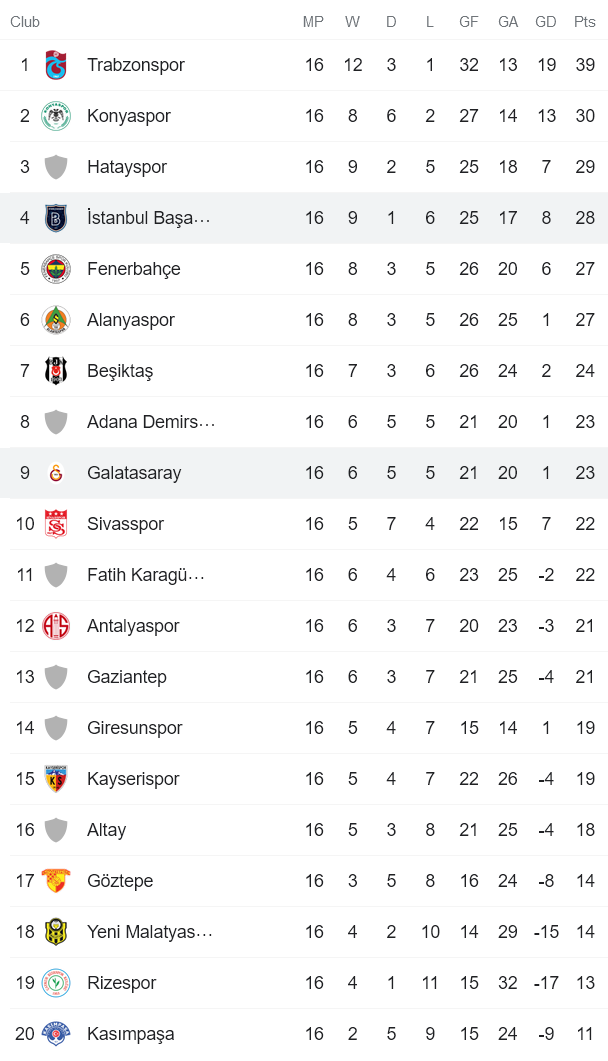Click the Galatasaray club crest
608x1061 pixels.
[x=57, y=472]
